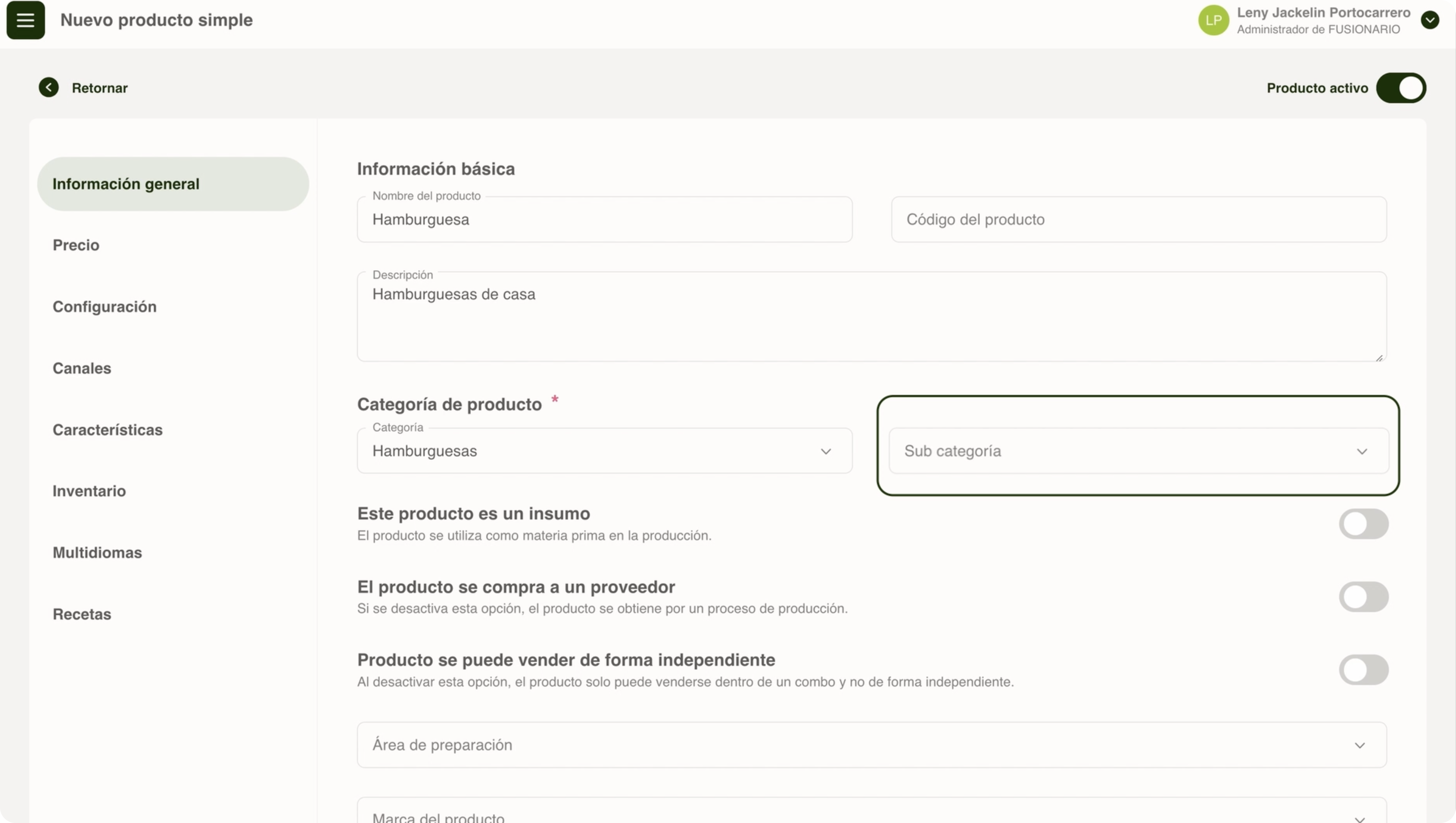Switch to the Precio section

point(76,245)
